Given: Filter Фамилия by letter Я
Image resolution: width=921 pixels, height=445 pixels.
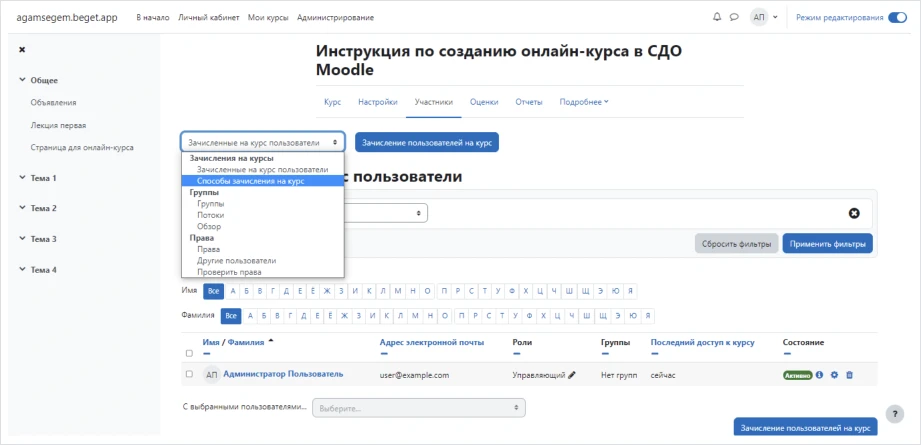Looking at the screenshot, I should (647, 316).
